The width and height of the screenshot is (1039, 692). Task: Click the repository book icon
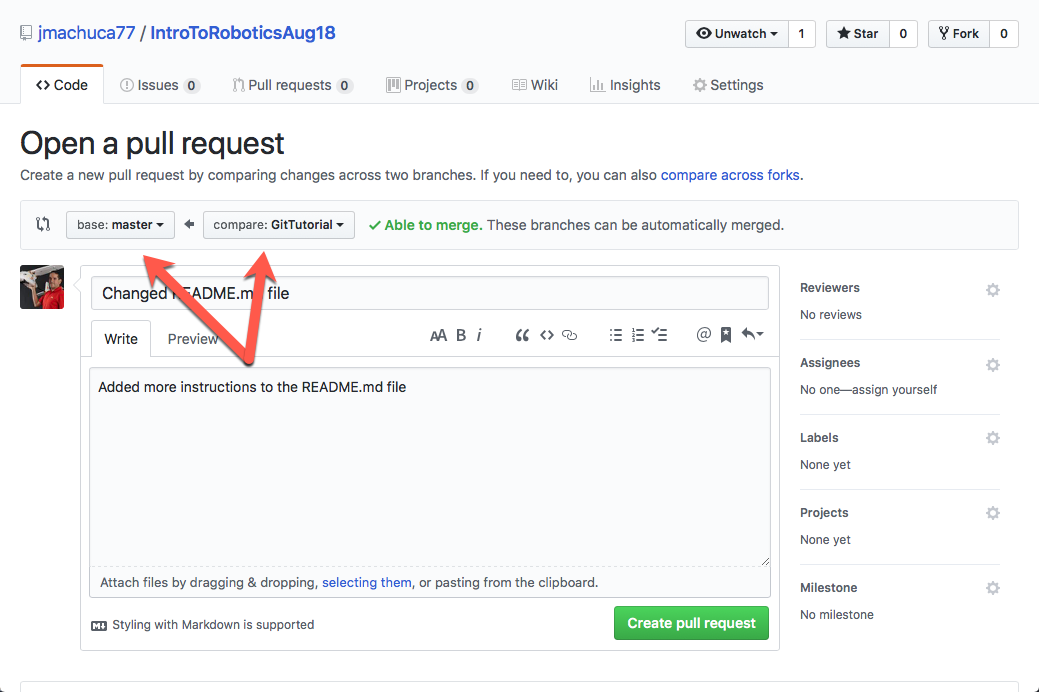(x=26, y=32)
